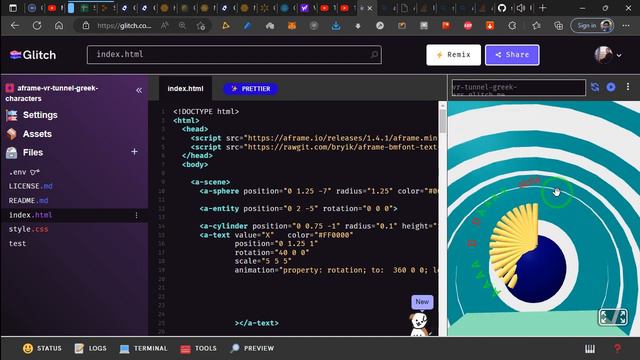The width and height of the screenshot is (640, 360).
Task: Click the a-scene tag on line 9
Action: [210, 182]
